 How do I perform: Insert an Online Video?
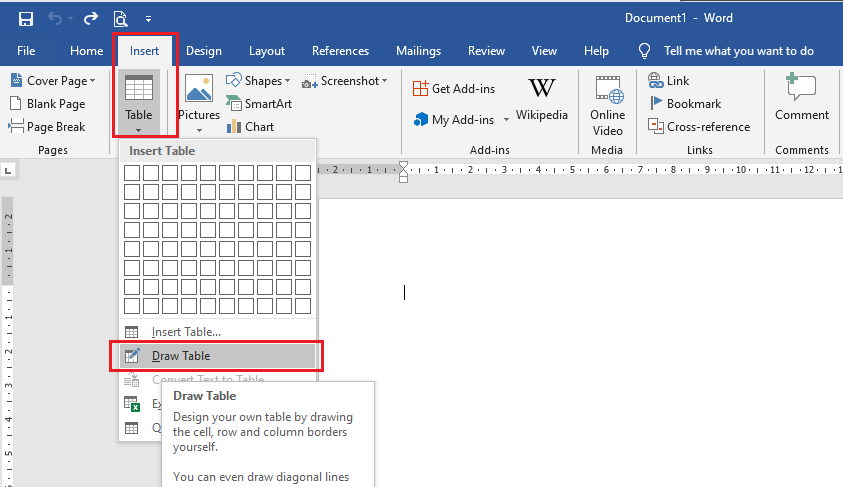tap(608, 106)
